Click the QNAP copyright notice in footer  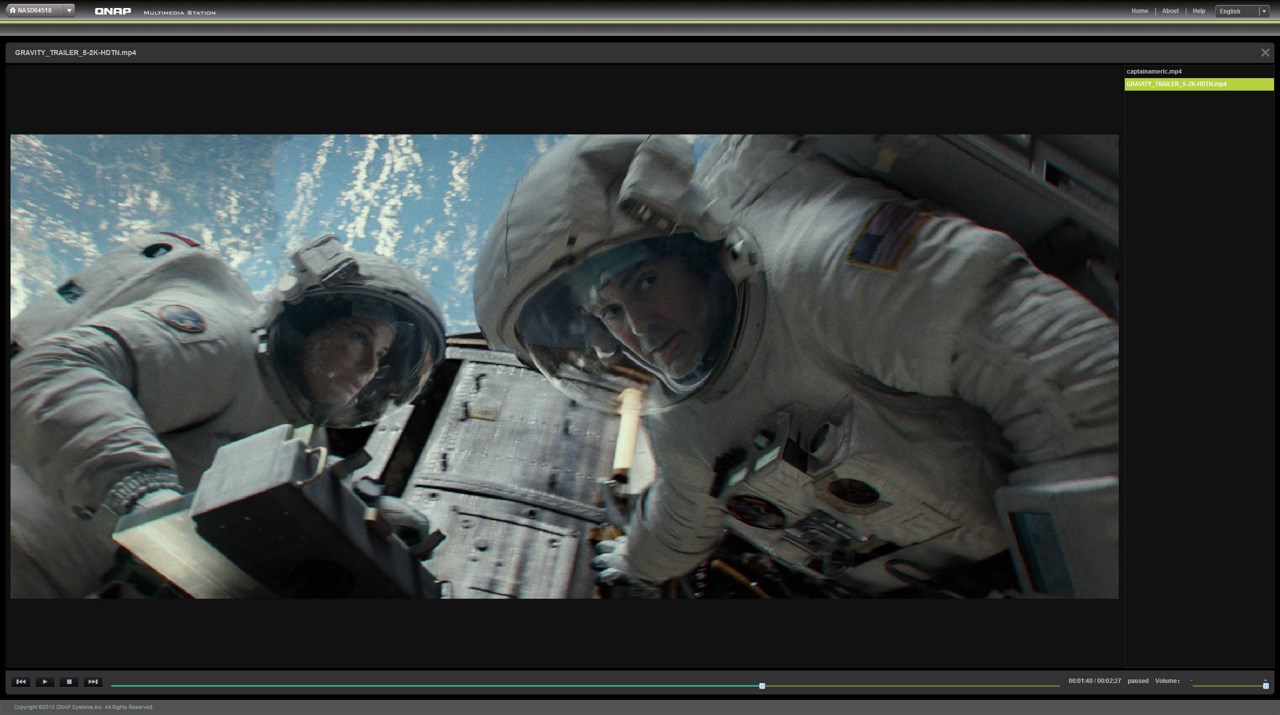pos(83,707)
